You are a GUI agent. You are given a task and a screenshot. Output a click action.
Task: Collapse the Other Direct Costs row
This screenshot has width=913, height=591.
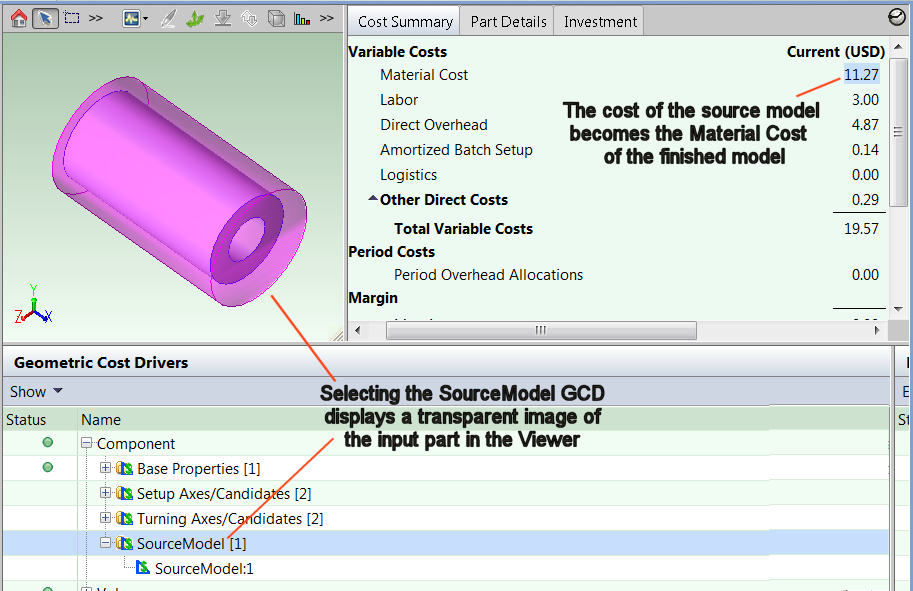tap(373, 199)
